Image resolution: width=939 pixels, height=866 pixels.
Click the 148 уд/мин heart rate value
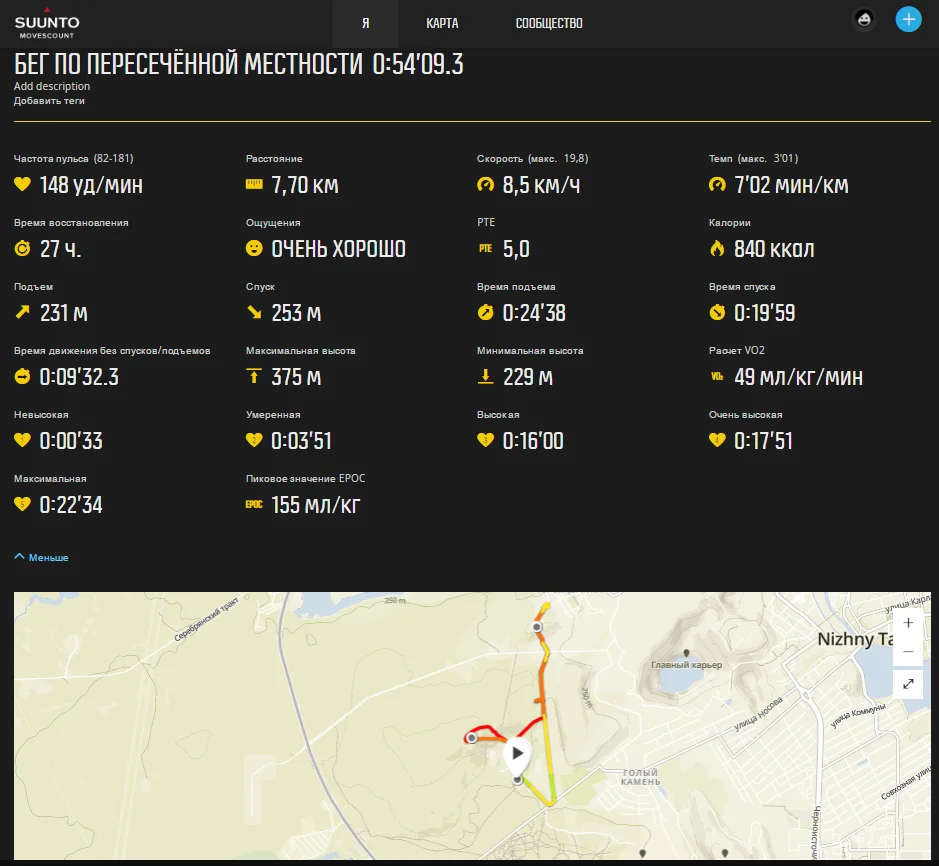point(91,184)
